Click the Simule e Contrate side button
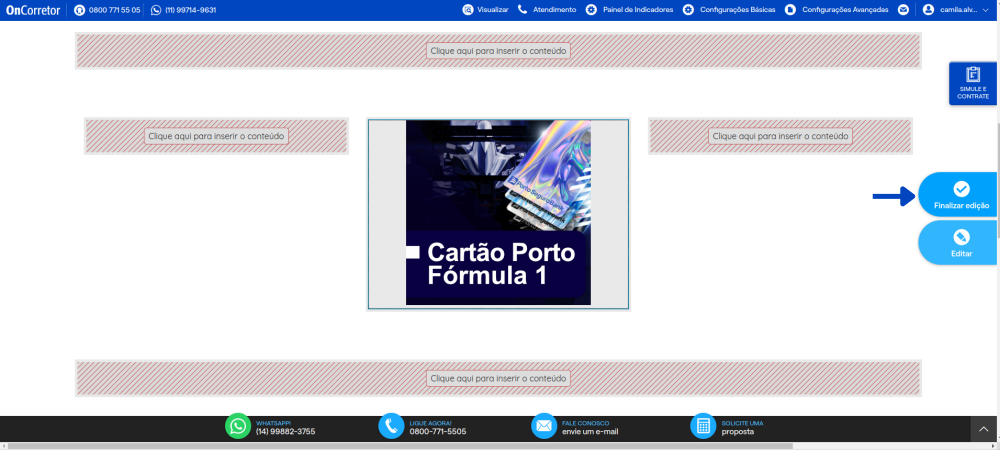 pos(973,83)
